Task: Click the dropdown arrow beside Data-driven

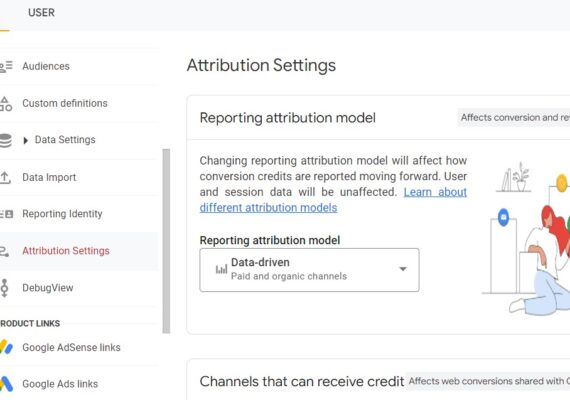Action: point(402,269)
